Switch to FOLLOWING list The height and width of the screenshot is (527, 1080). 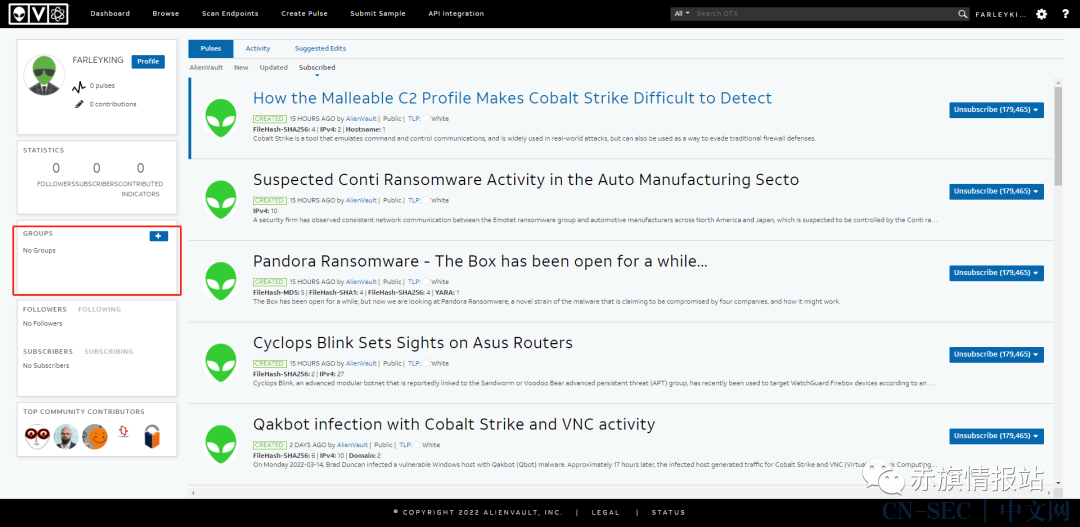(99, 309)
